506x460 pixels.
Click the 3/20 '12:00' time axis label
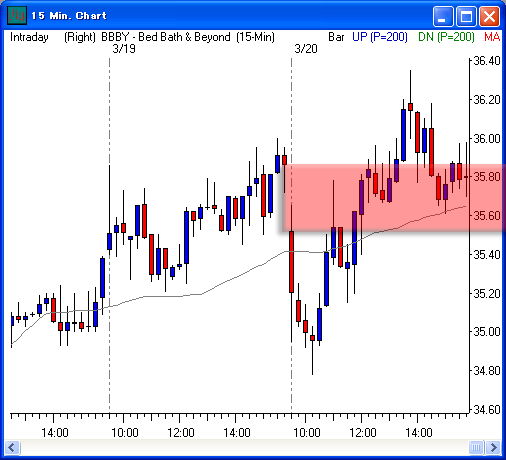pos(363,433)
